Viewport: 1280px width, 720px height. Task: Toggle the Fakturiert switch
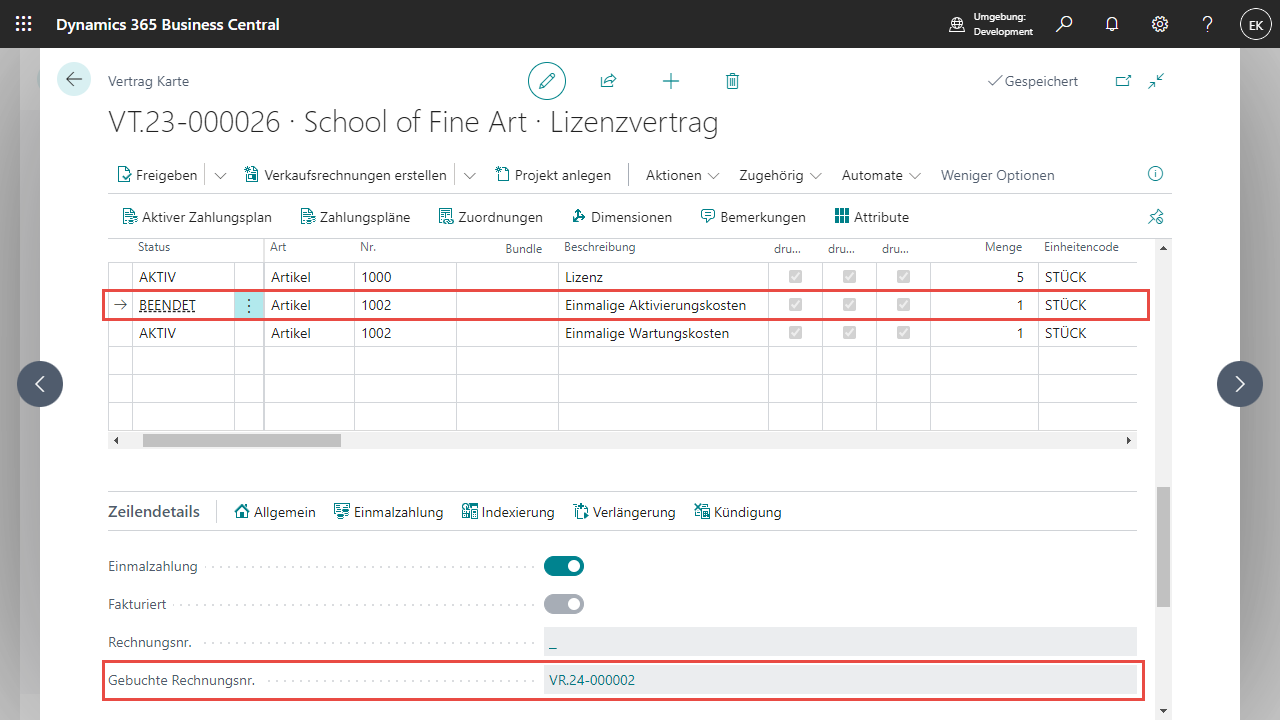coord(564,604)
